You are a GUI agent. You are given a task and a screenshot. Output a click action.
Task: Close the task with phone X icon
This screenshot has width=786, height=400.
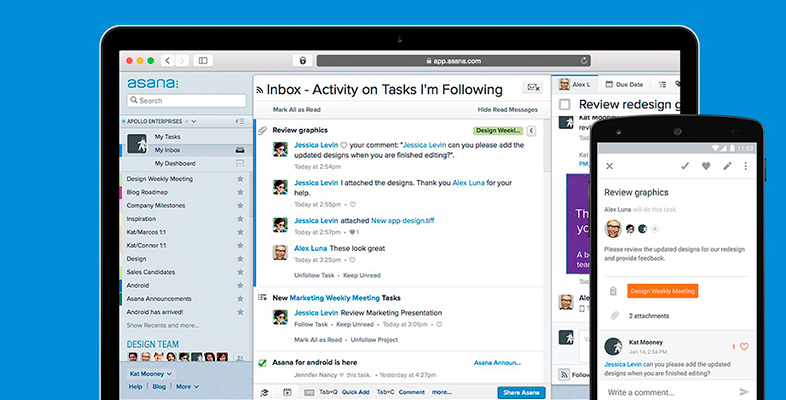[610, 166]
